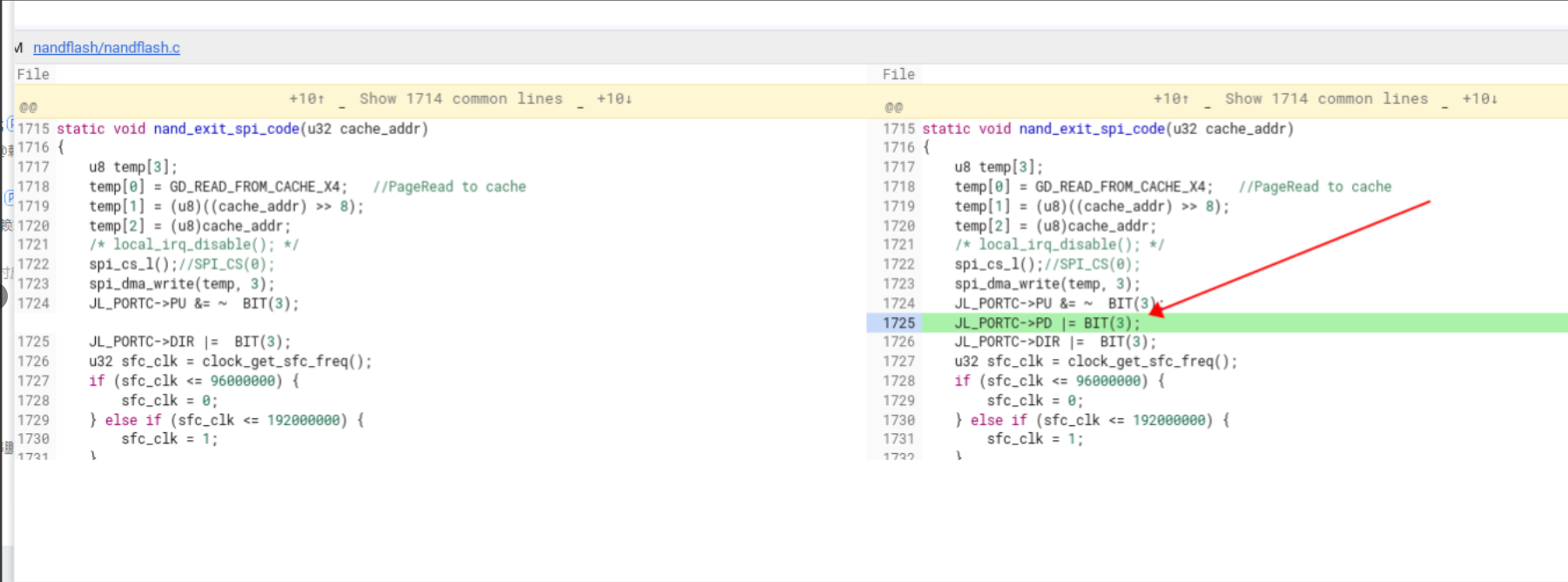1568x582 pixels.
Task: Expand 10 lines above in right pane
Action: coord(1171,99)
